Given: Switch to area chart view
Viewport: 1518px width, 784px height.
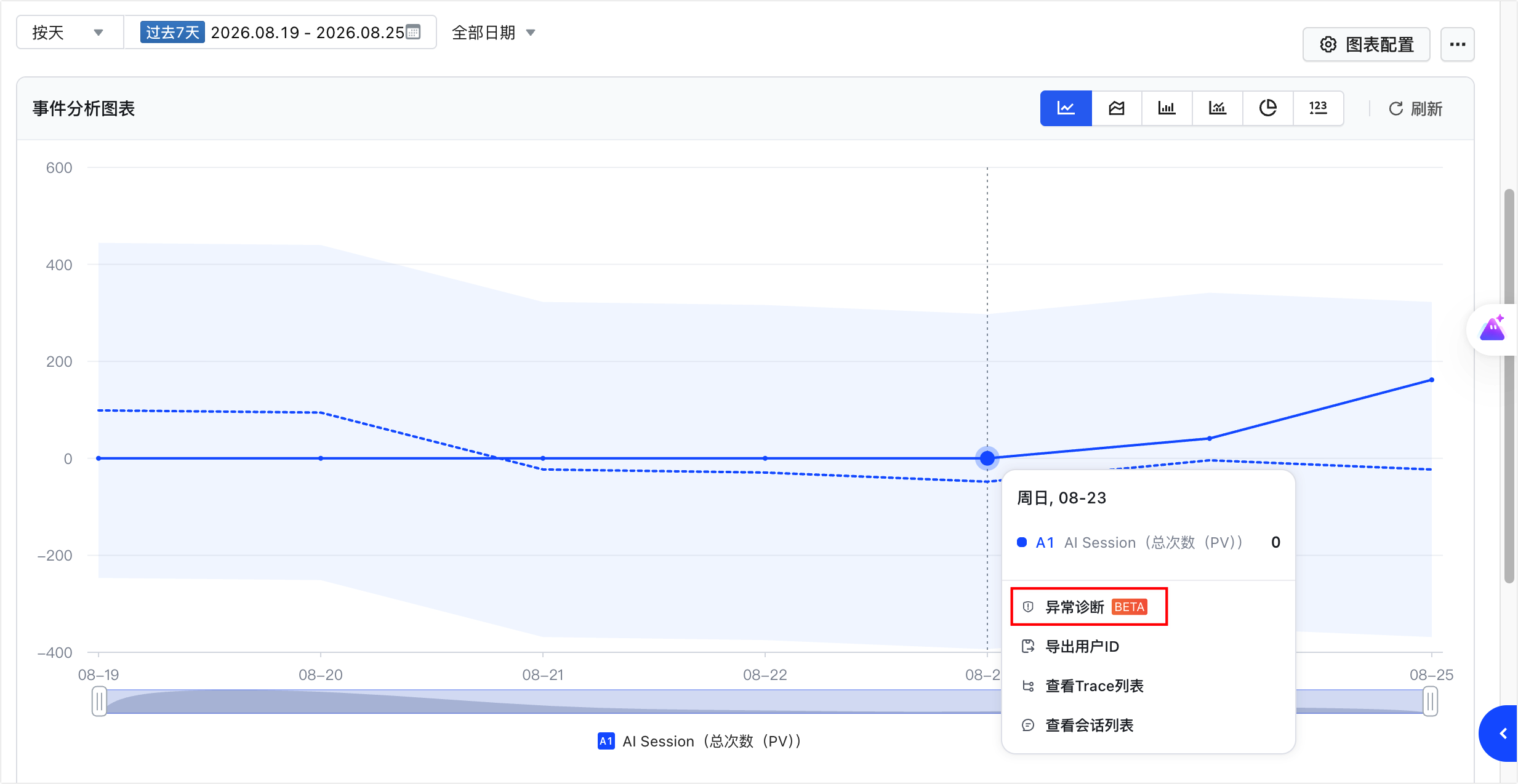Looking at the screenshot, I should tap(1116, 108).
